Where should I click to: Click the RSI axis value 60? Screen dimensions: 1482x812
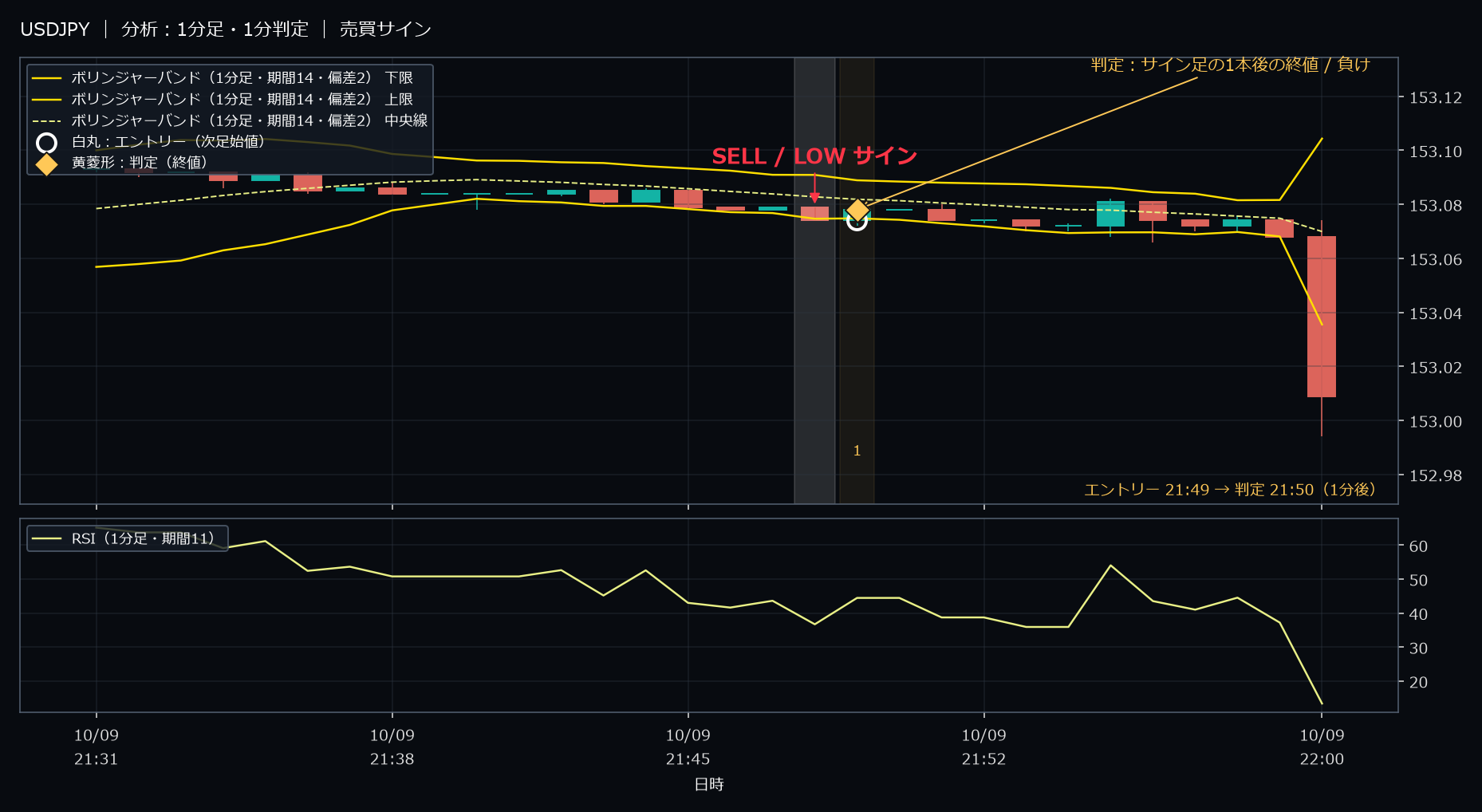1418,546
